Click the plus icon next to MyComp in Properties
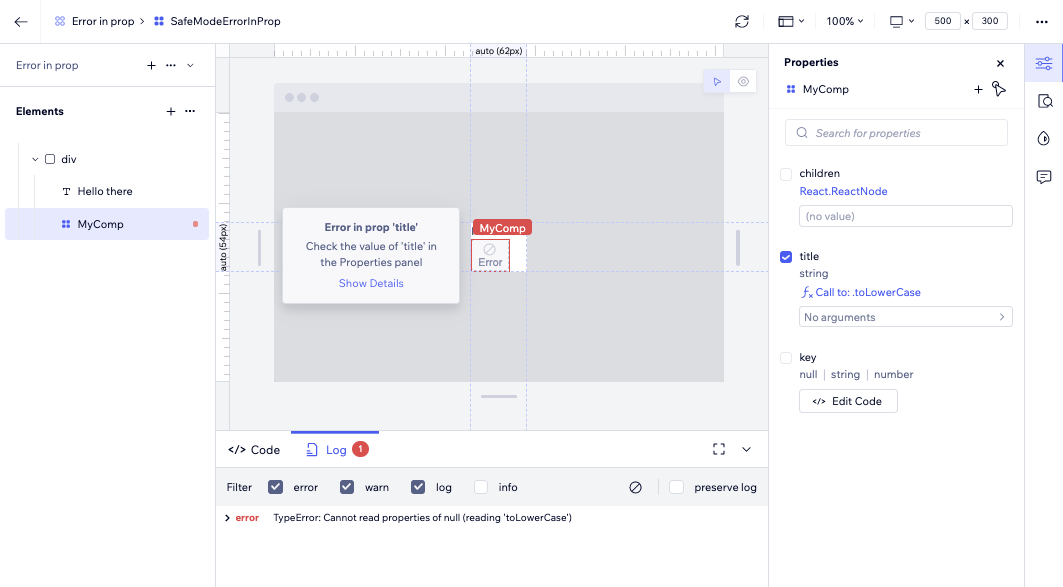This screenshot has width=1063, height=587. point(978,89)
